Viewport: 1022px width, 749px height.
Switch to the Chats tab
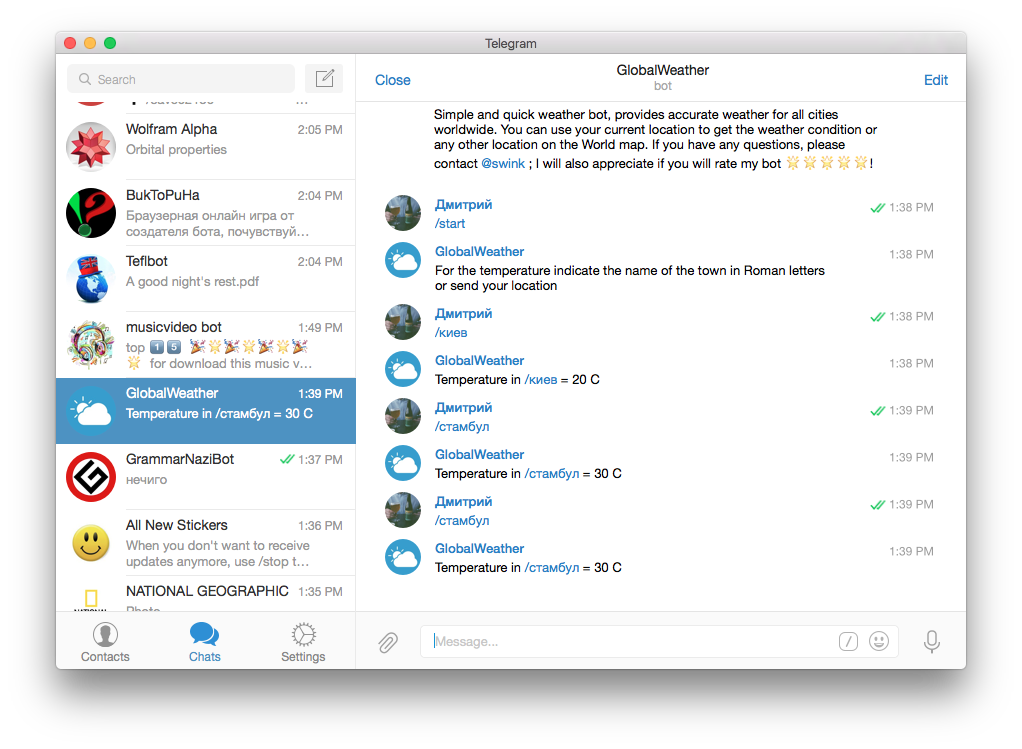click(205, 642)
